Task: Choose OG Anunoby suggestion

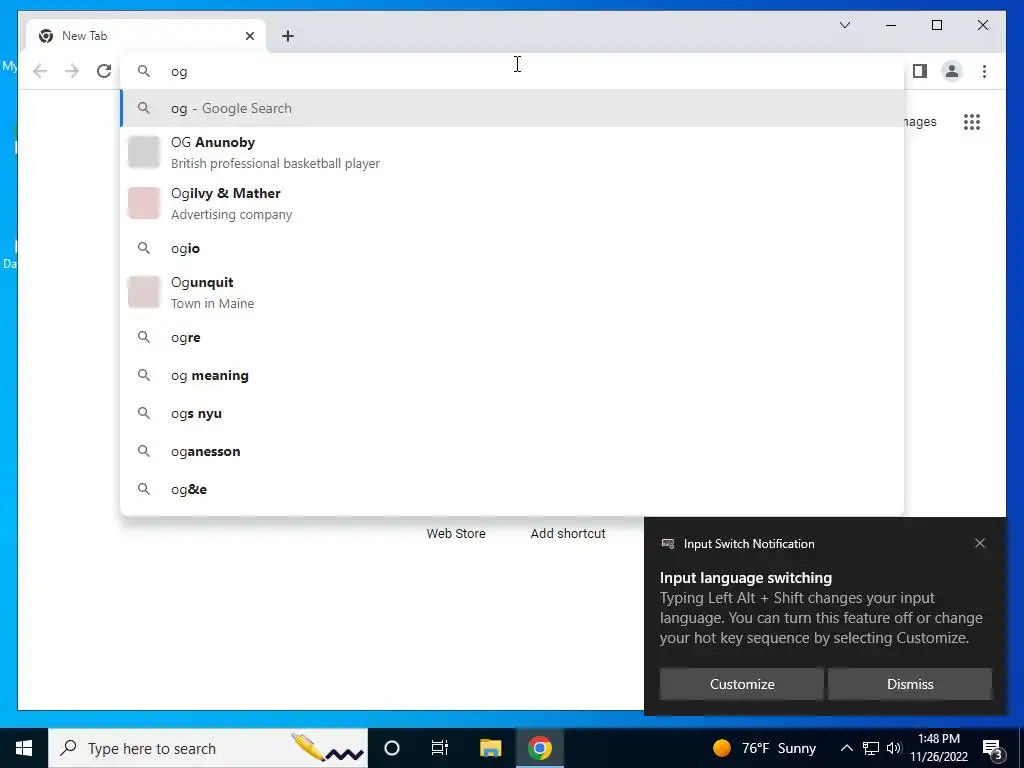Action: [512, 152]
